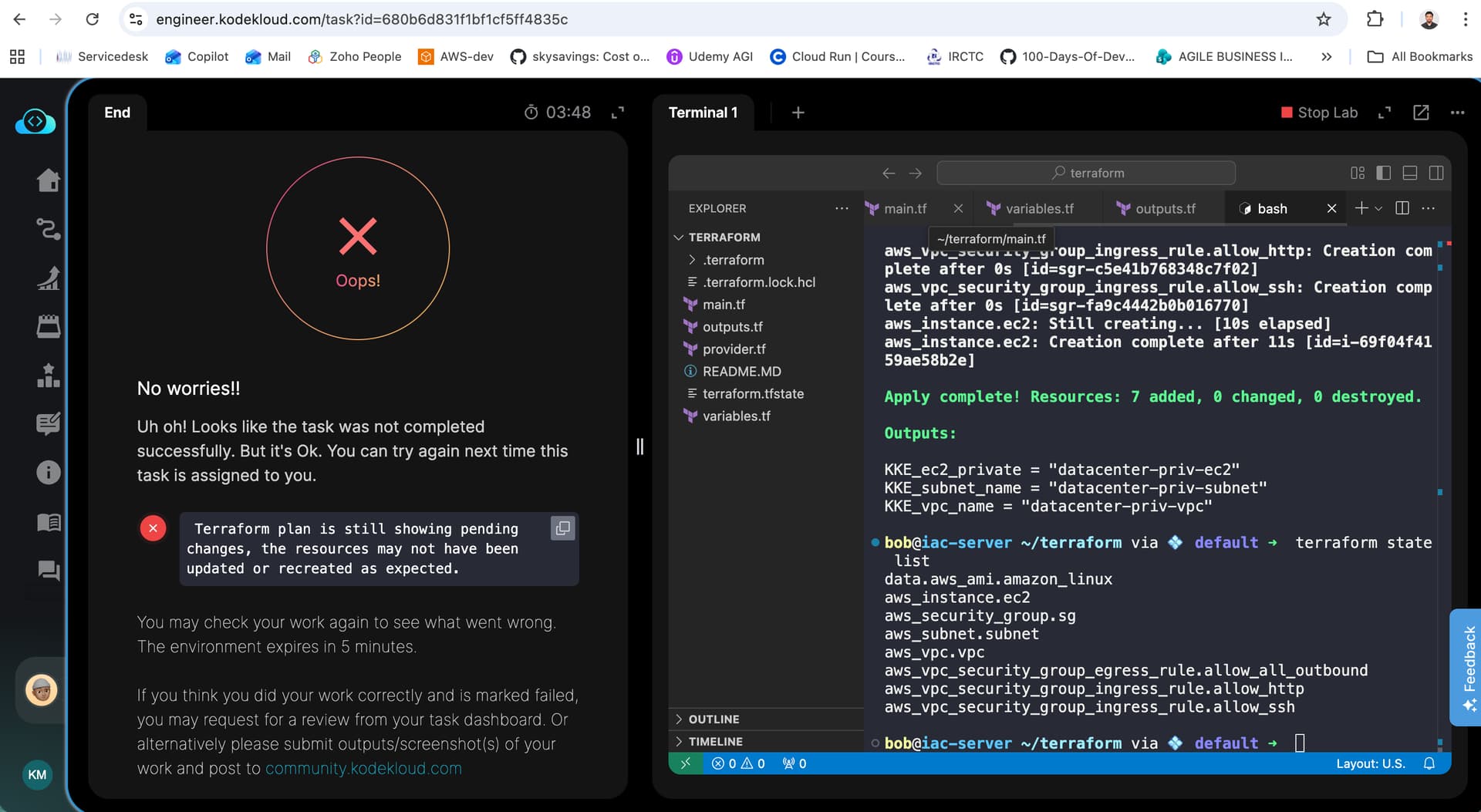Open the info icon in sidebar
1481x812 pixels.
[48, 472]
